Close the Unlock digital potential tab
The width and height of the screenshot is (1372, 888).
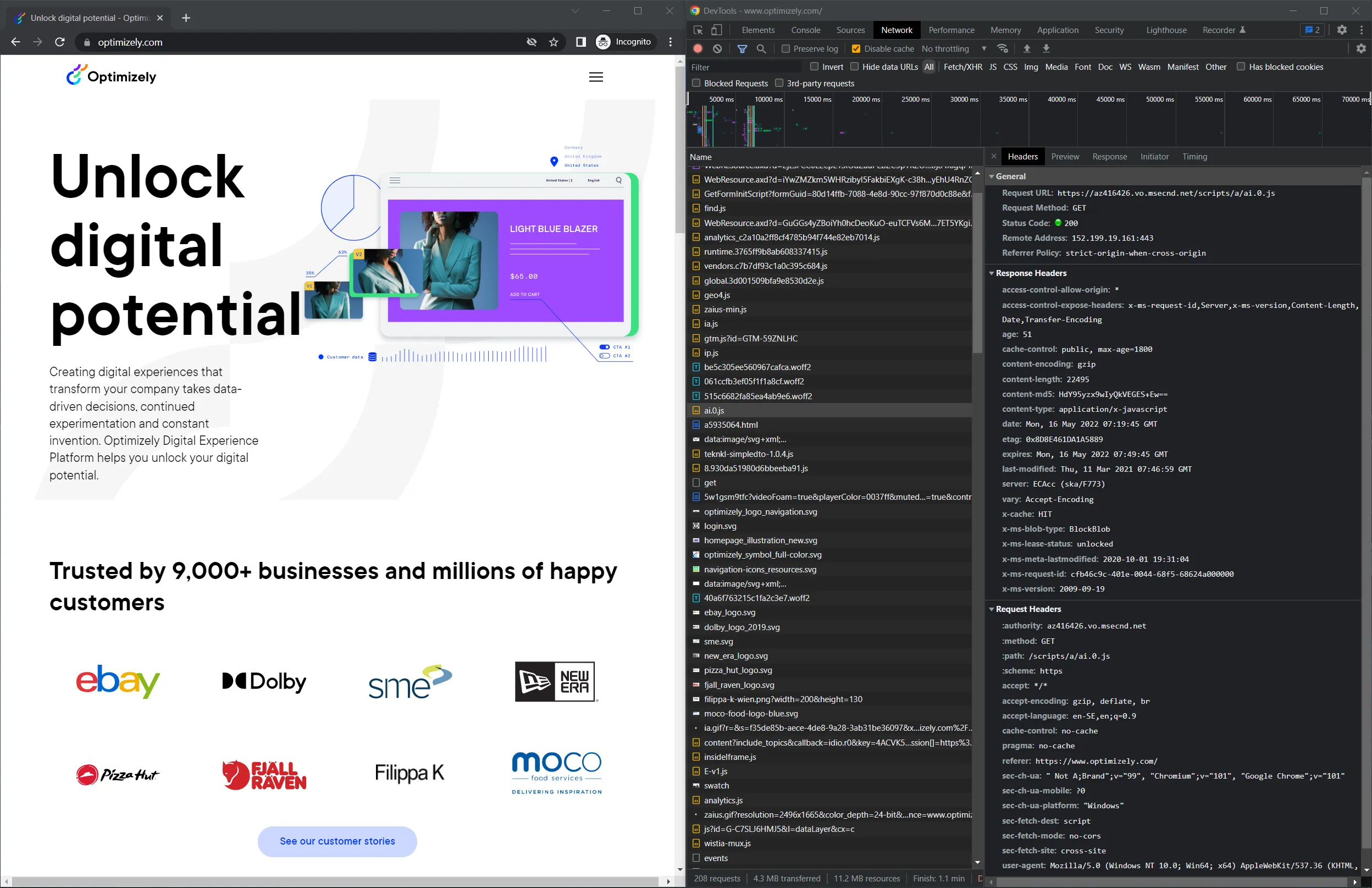coord(161,18)
